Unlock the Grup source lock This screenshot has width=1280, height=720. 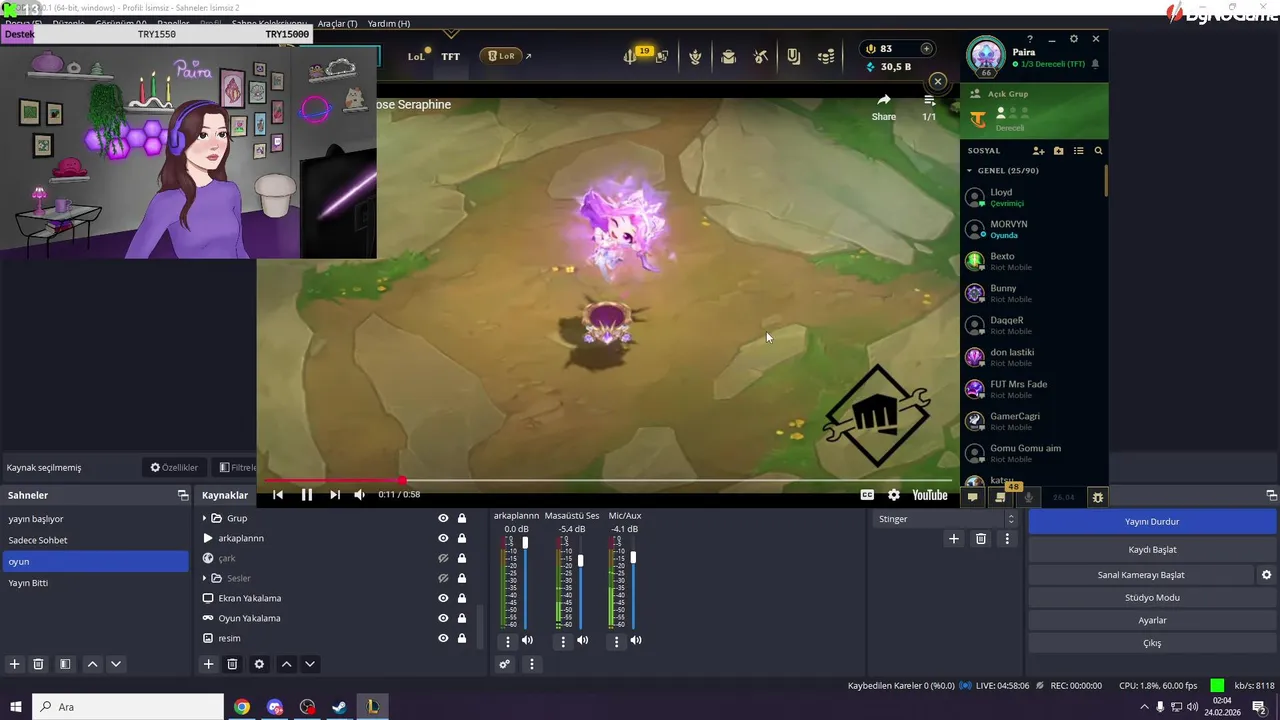462,518
